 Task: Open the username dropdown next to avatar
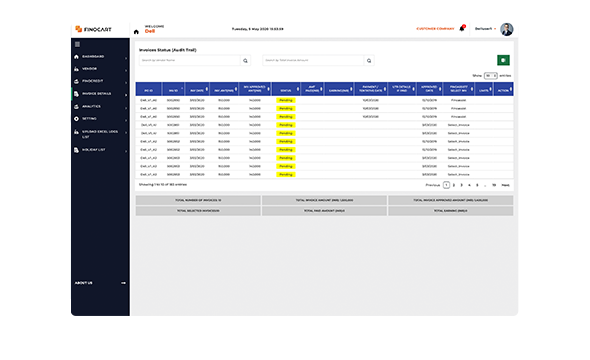[485, 29]
